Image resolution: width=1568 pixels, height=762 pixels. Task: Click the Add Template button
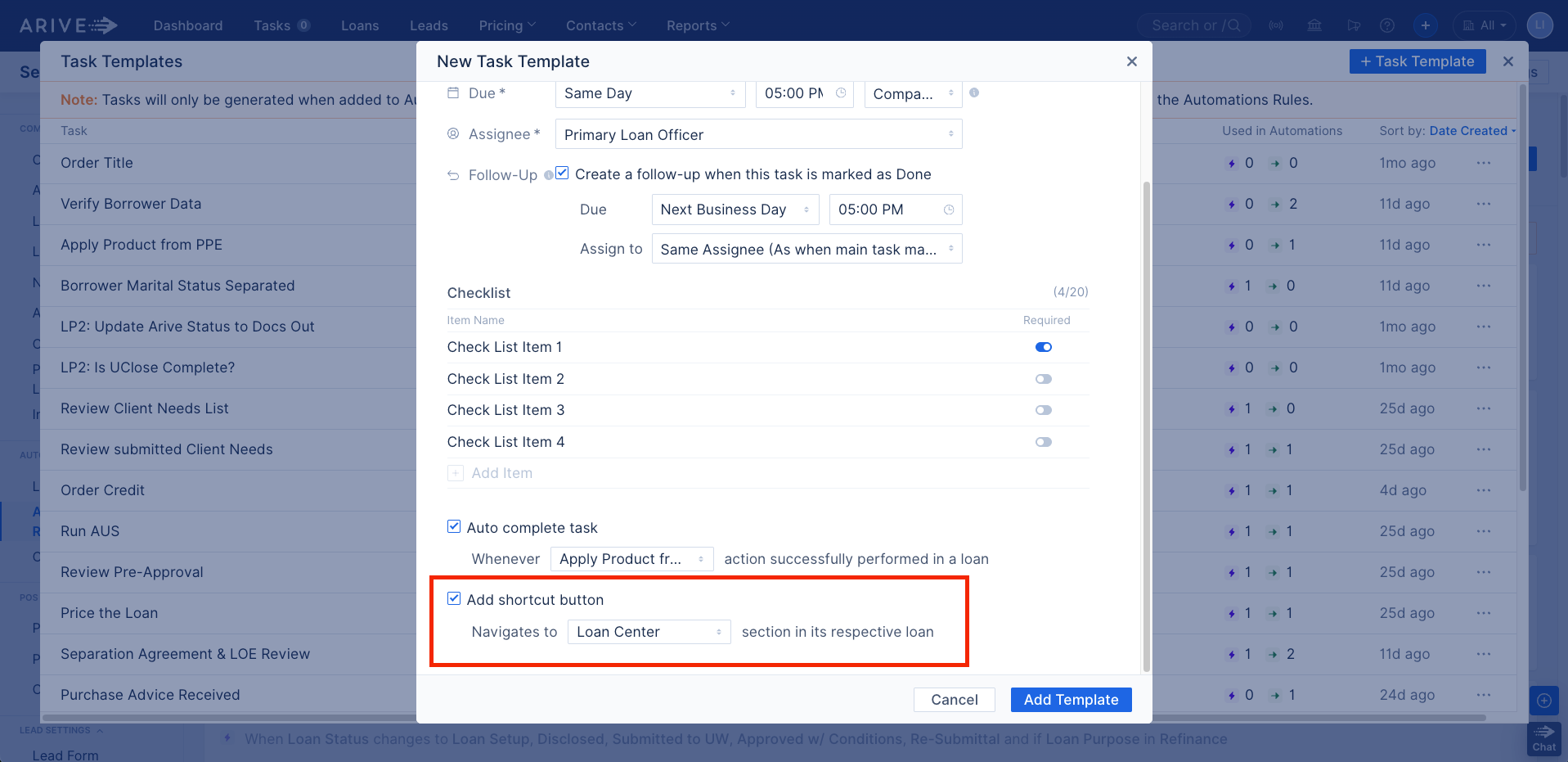click(x=1071, y=699)
